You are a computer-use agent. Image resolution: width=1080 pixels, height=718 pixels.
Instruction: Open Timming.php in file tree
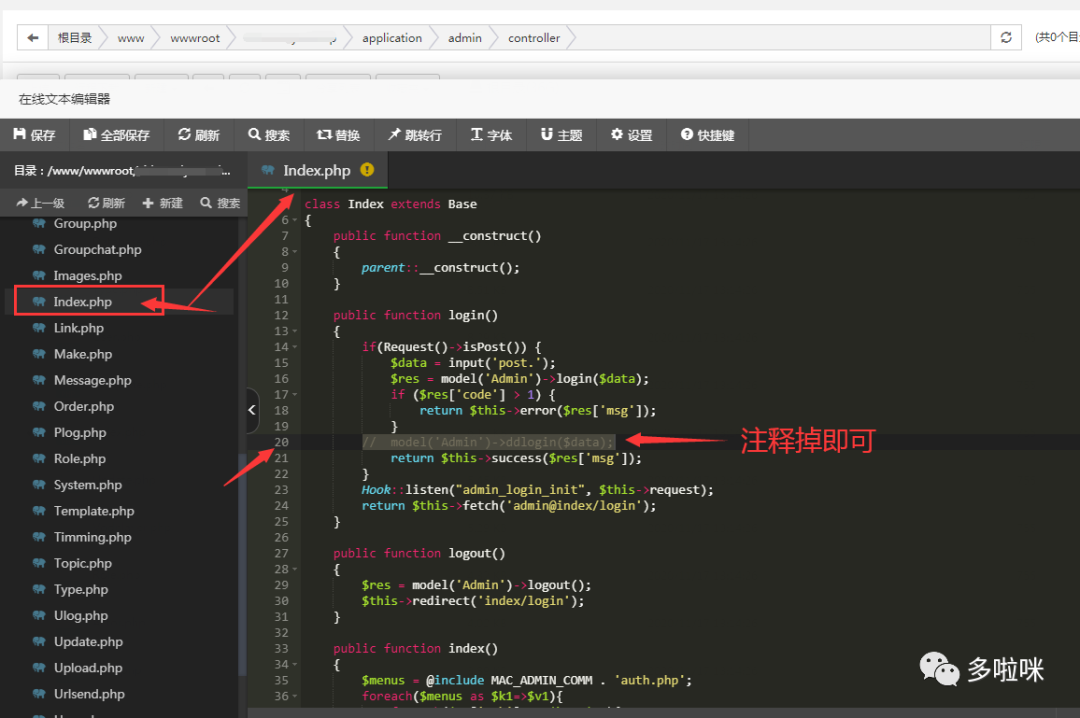(x=93, y=537)
